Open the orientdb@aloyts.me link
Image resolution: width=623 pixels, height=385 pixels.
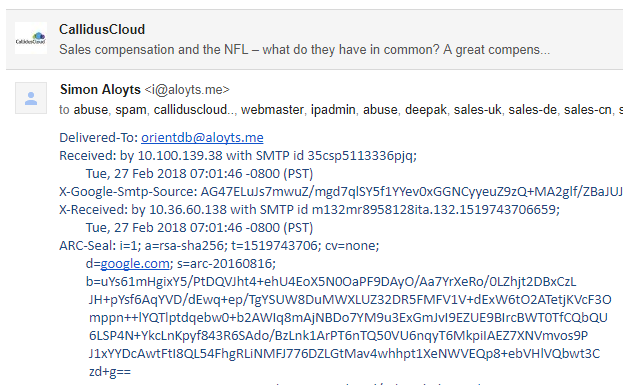202,137
